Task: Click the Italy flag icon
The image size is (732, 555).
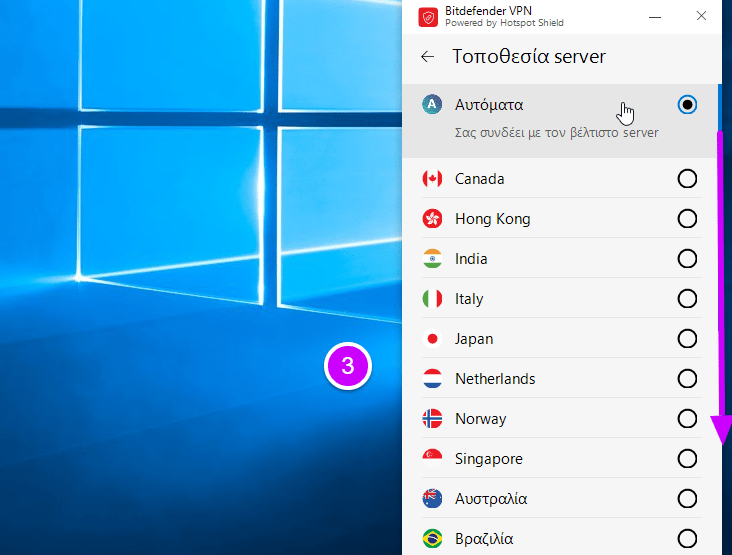Action: tap(432, 299)
